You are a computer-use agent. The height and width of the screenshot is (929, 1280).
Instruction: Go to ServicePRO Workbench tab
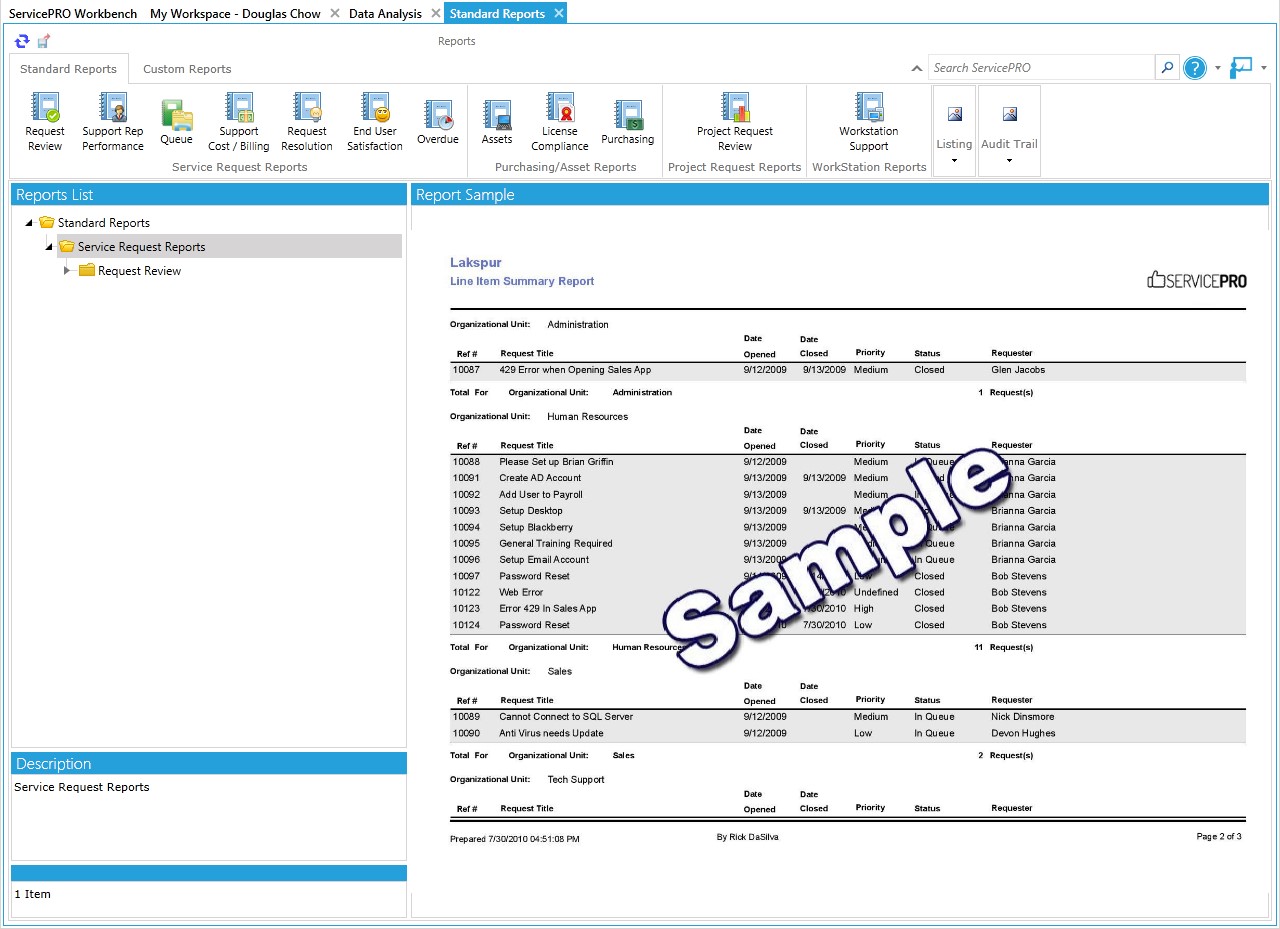pyautogui.click(x=73, y=14)
